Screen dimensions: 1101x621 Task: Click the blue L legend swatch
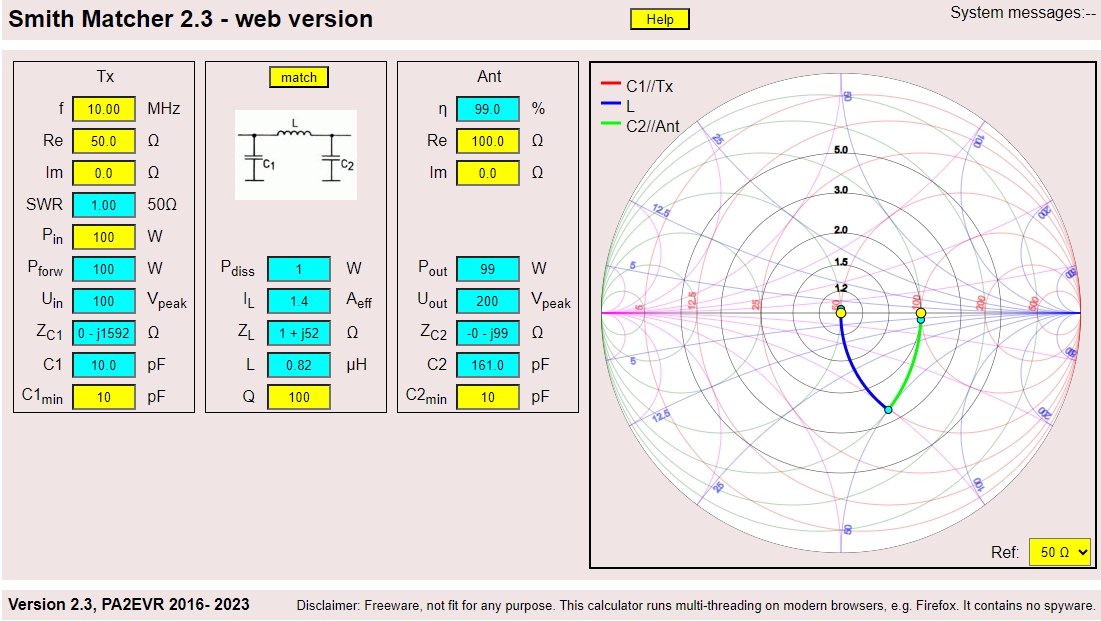[x=609, y=106]
